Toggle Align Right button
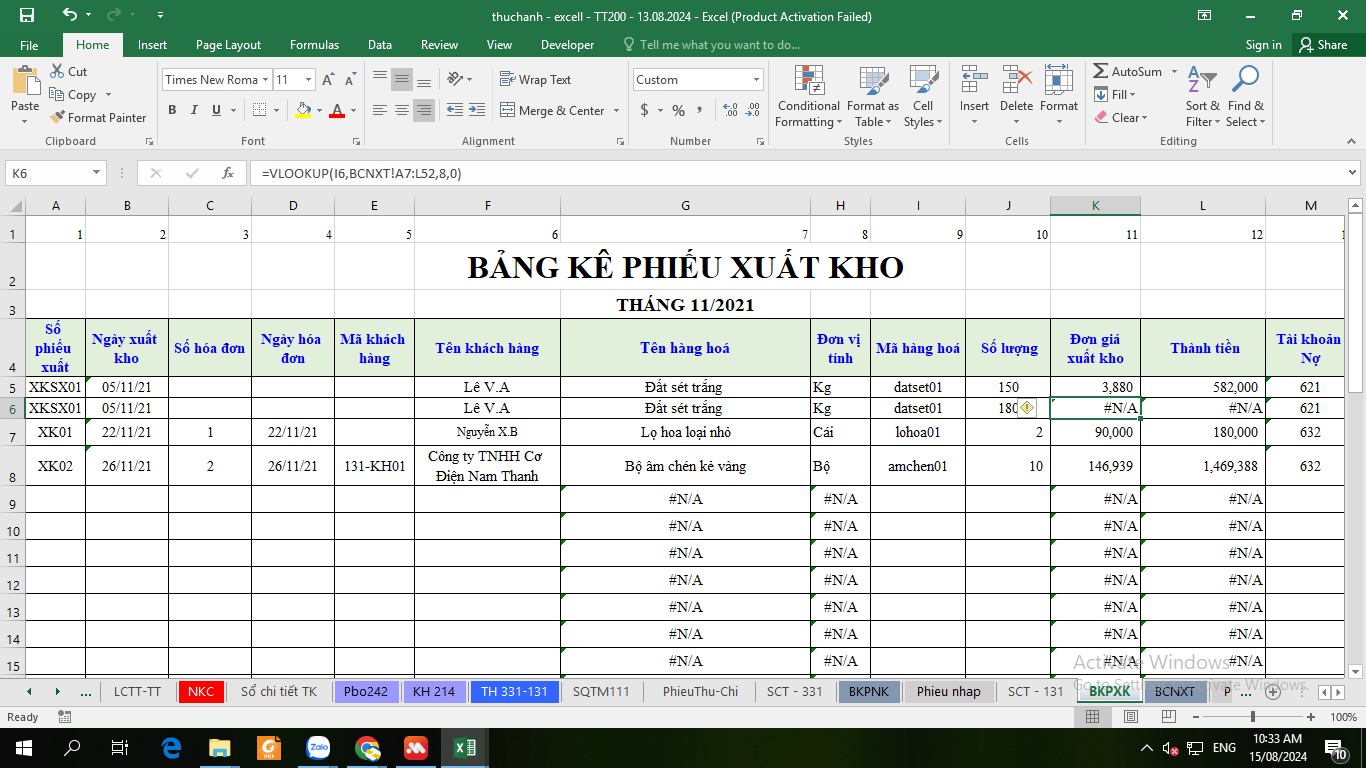 point(424,110)
